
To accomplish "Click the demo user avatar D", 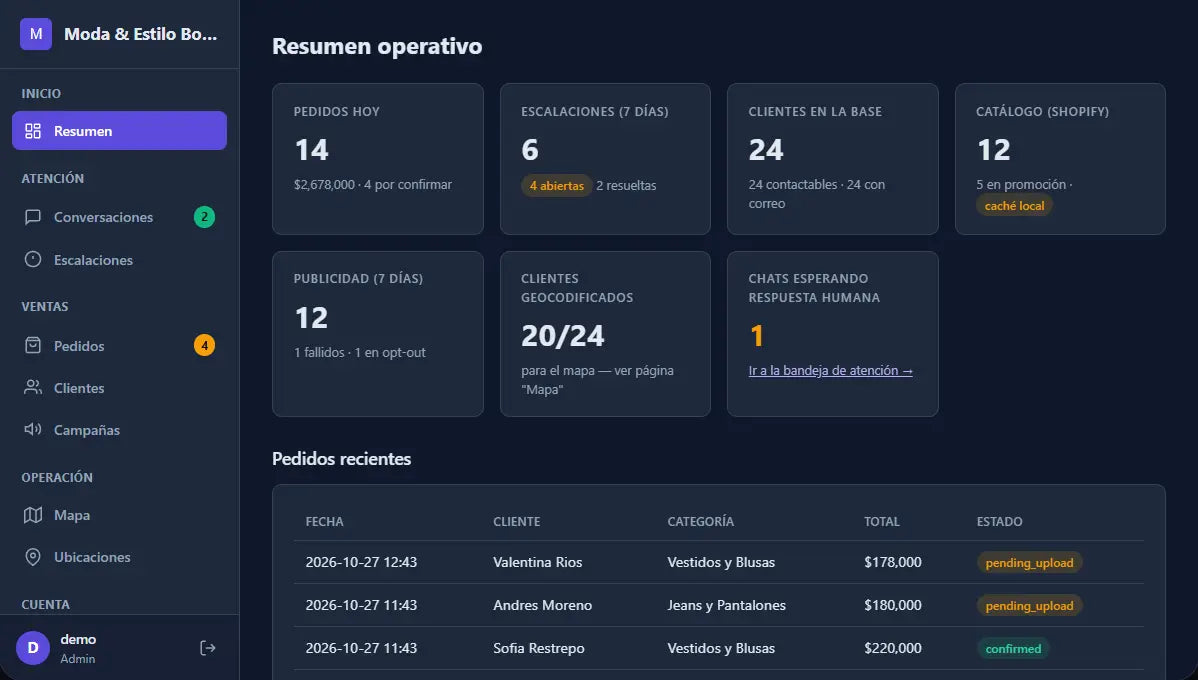I will pos(33,648).
